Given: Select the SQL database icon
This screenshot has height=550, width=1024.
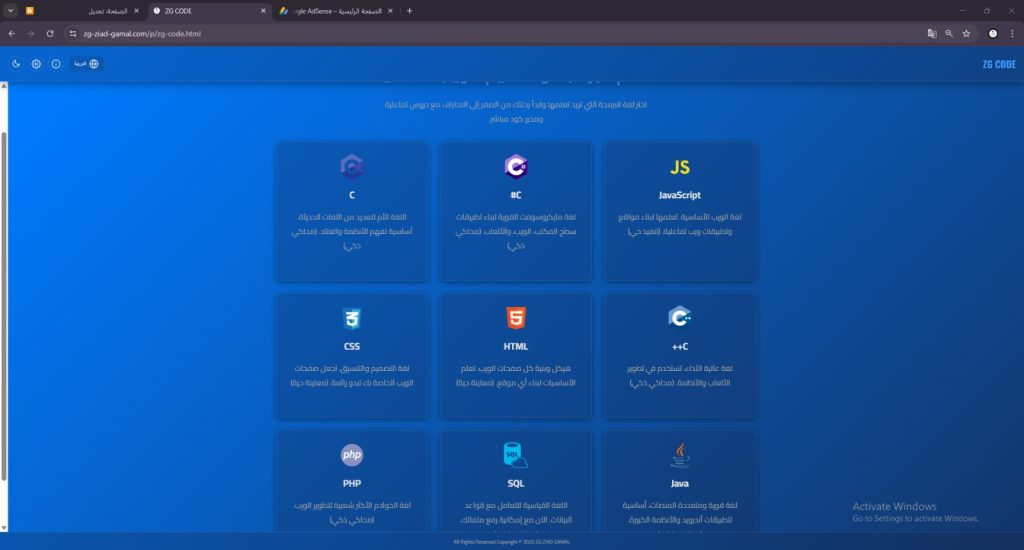Looking at the screenshot, I should [x=515, y=455].
